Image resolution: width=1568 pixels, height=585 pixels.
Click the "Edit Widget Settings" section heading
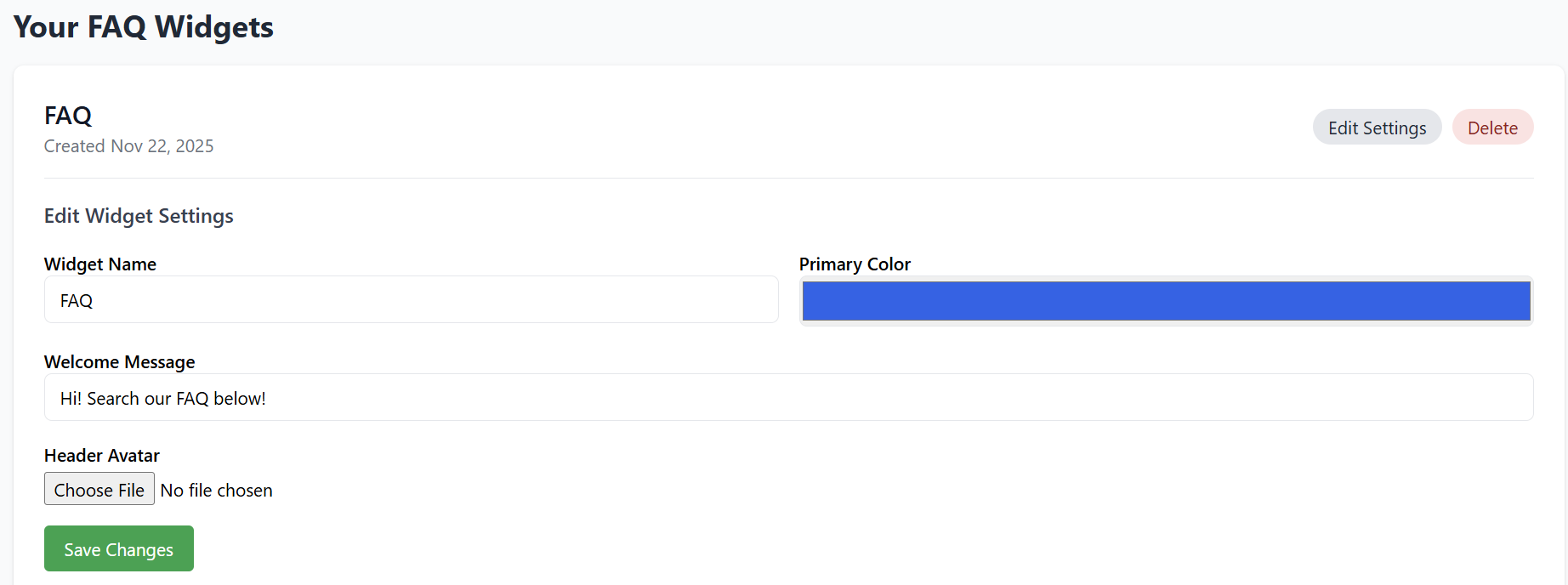[139, 216]
